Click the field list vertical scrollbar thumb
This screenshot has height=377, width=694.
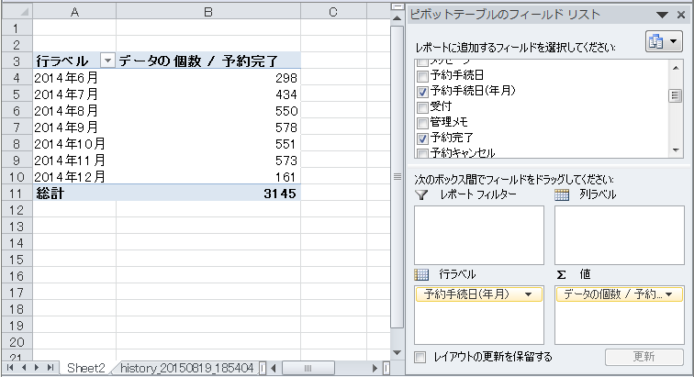pyautogui.click(x=675, y=96)
